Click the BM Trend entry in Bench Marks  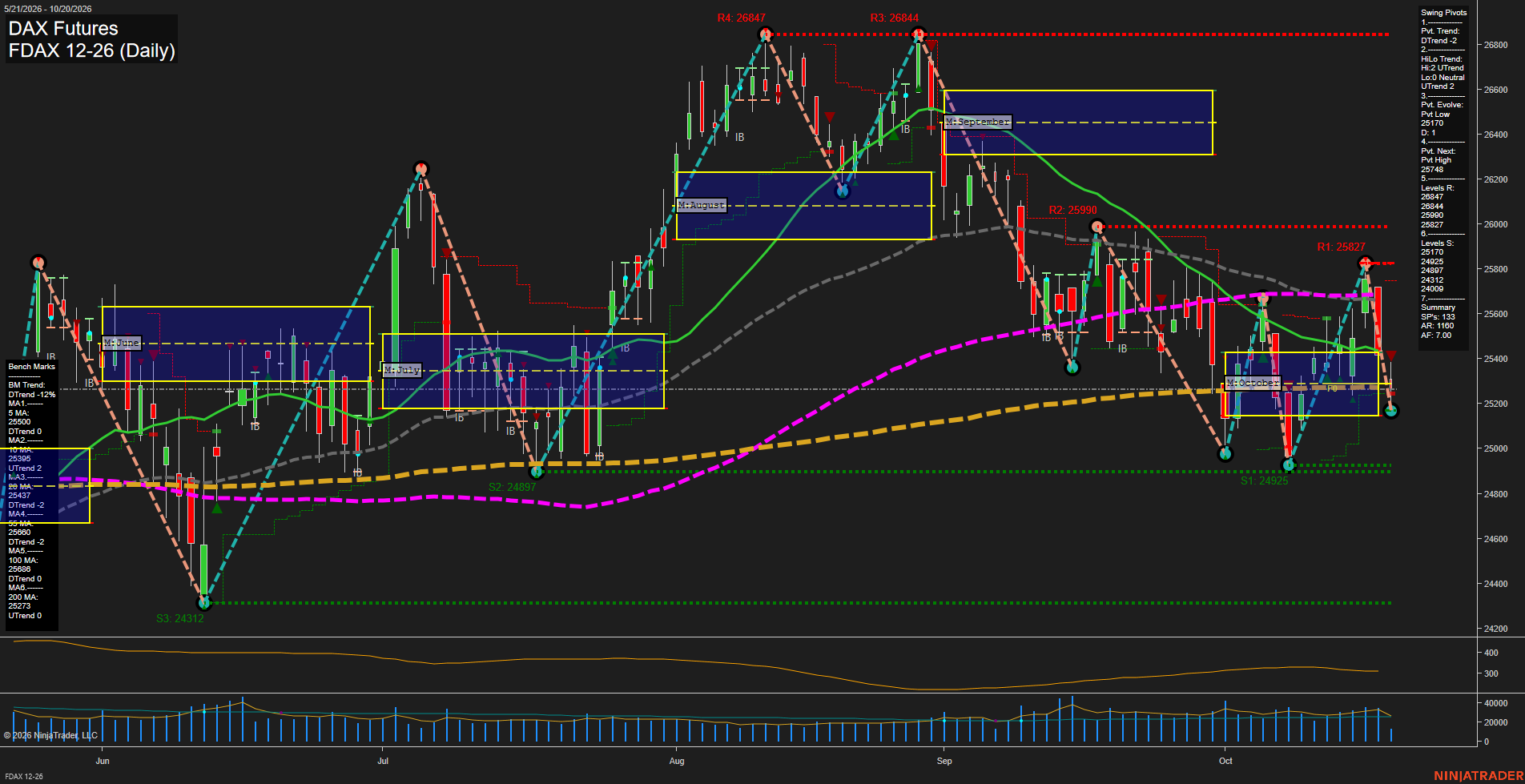point(26,385)
